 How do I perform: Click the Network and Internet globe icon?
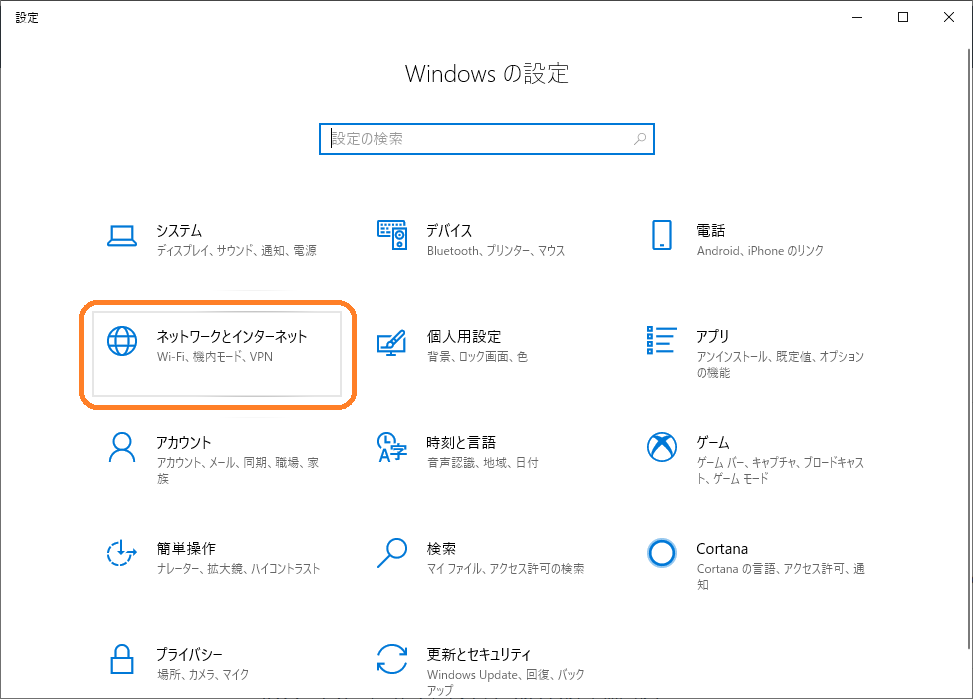122,341
